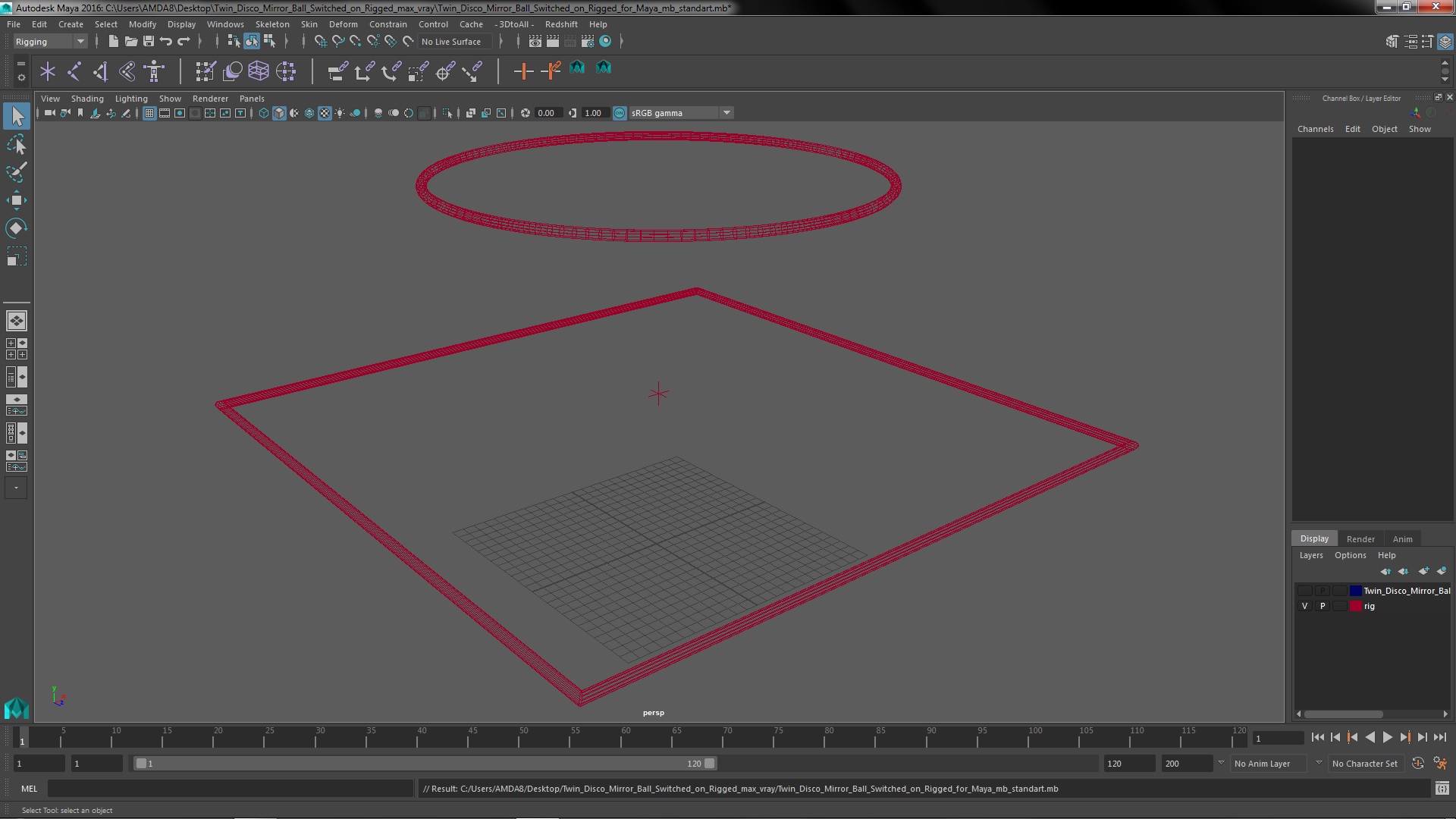Activate the Scale tool
This screenshot has height=819, width=1456.
tap(17, 256)
